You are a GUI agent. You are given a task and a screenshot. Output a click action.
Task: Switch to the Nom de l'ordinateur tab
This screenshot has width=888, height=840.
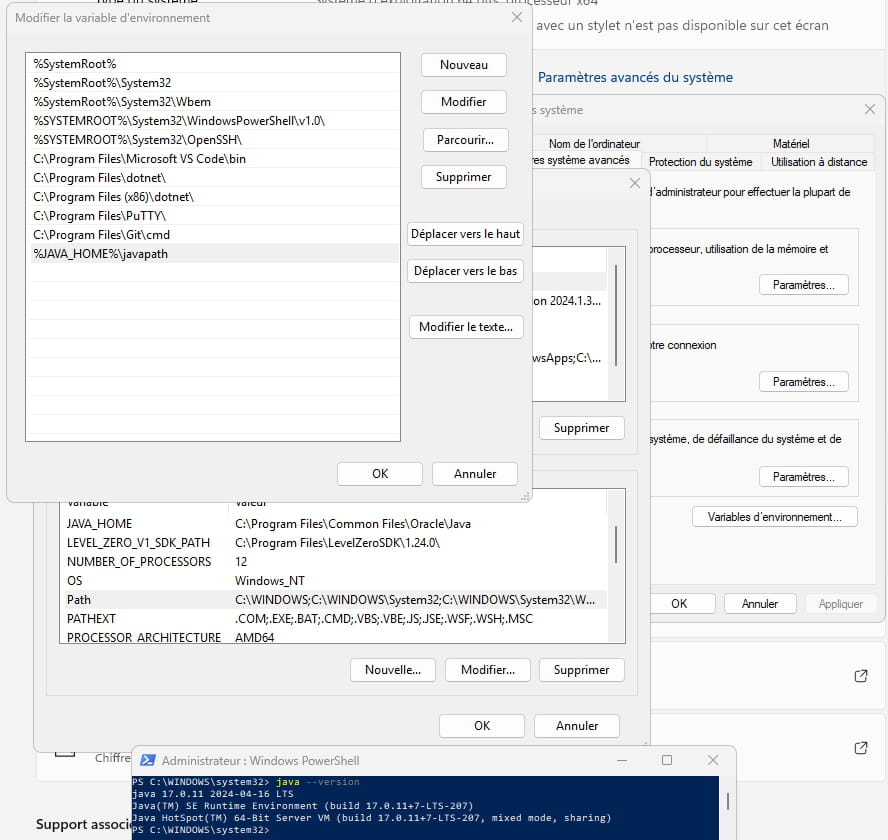[594, 144]
